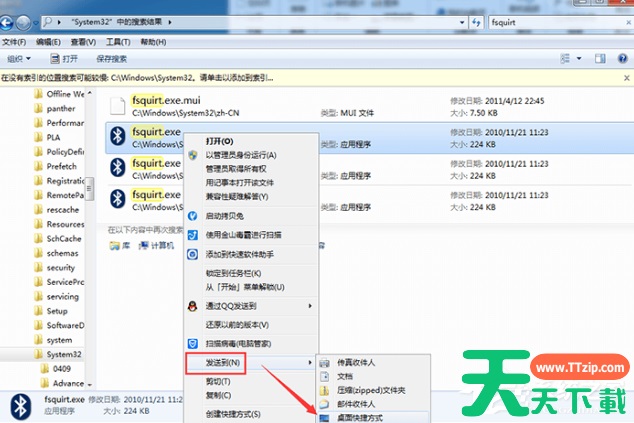Click the refresh button beside address bar
Screen dimensions: 634x423
pos(476,23)
